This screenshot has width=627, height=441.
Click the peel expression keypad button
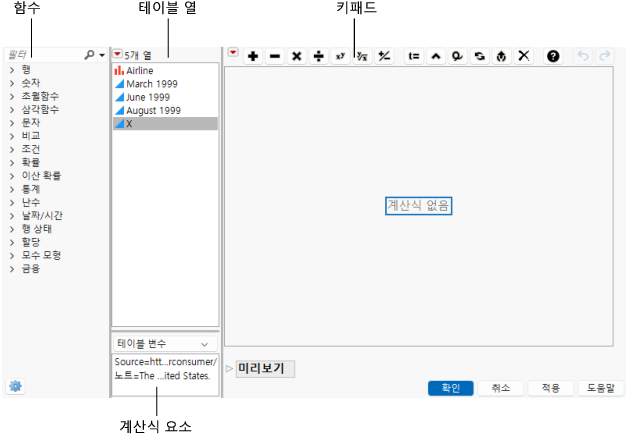pos(501,56)
